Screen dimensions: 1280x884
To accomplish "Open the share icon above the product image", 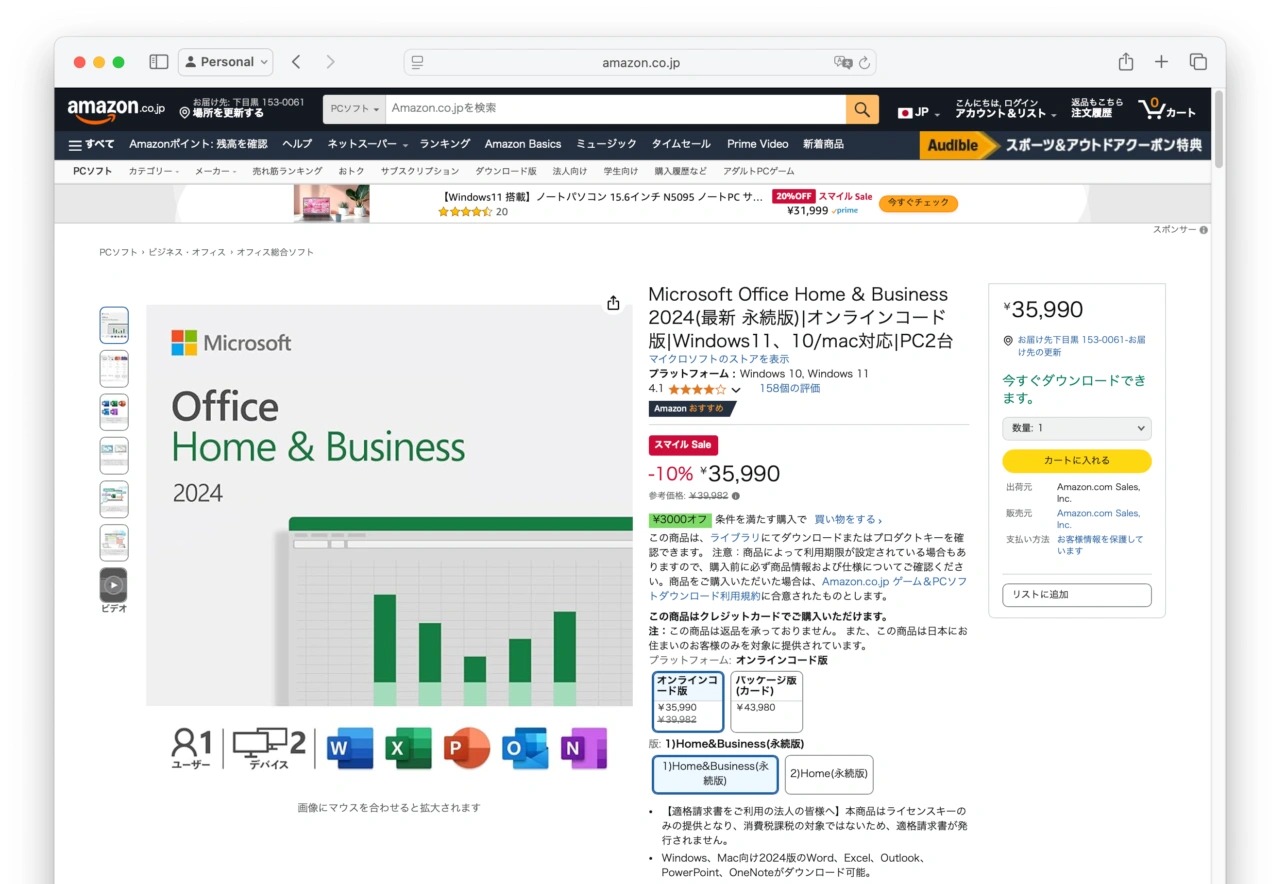I will [x=613, y=302].
